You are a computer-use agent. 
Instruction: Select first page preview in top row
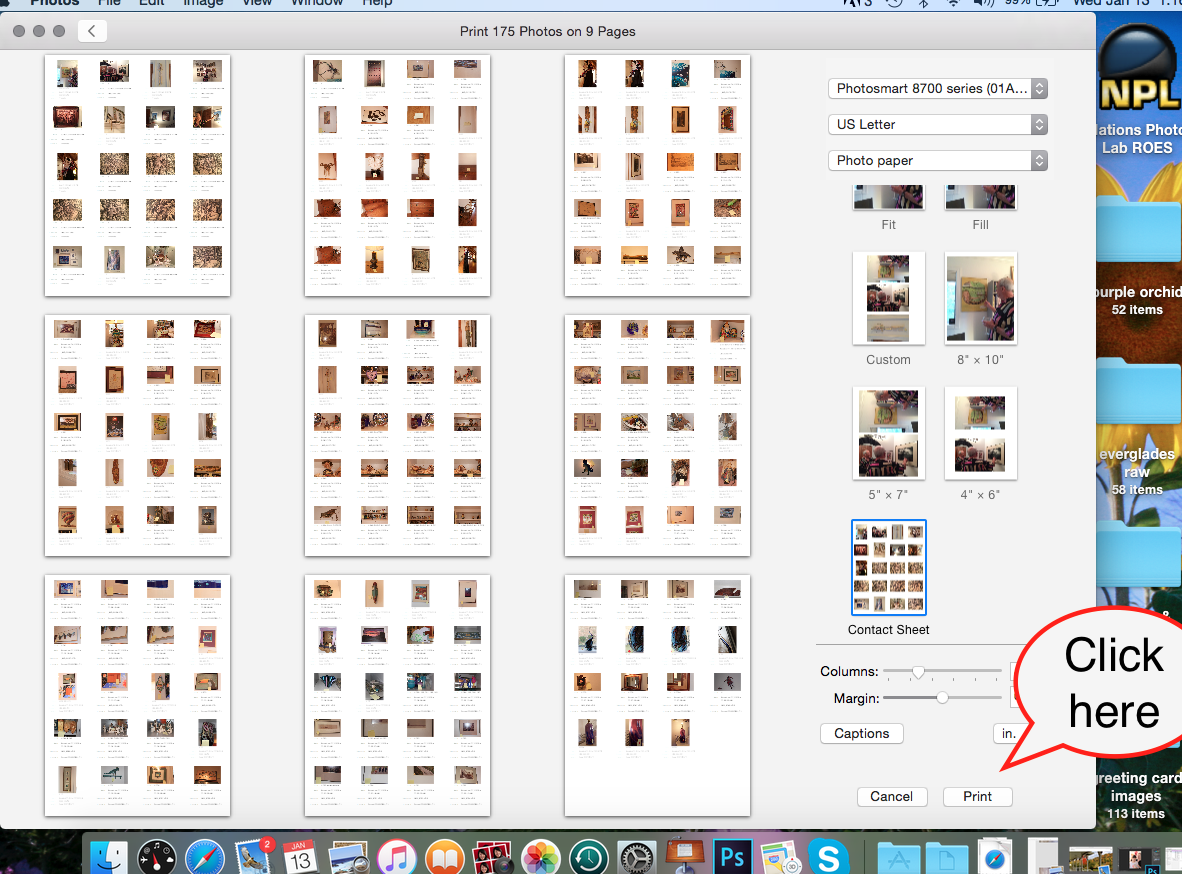137,175
